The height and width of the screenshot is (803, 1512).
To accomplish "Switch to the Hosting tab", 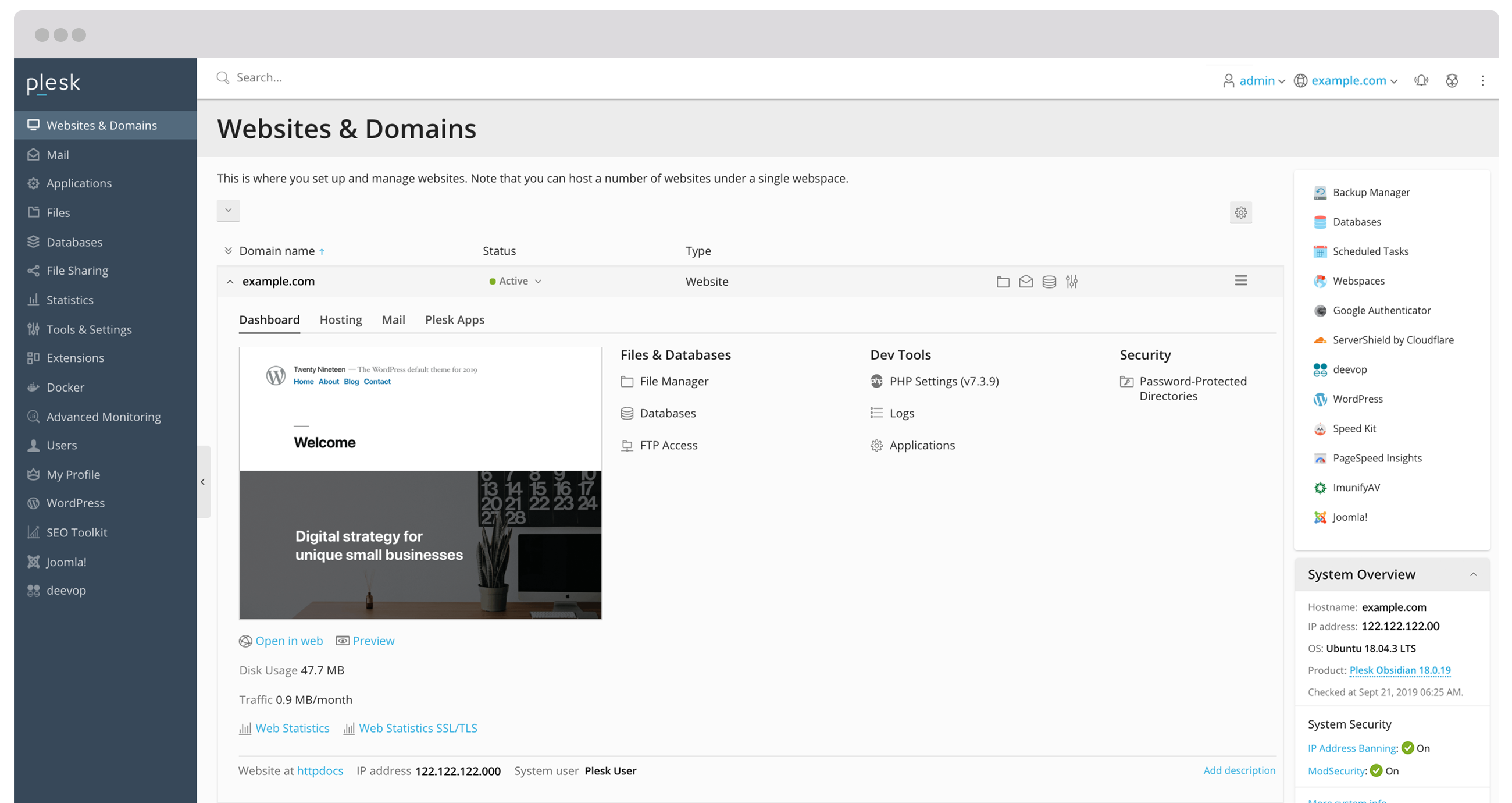I will [340, 320].
